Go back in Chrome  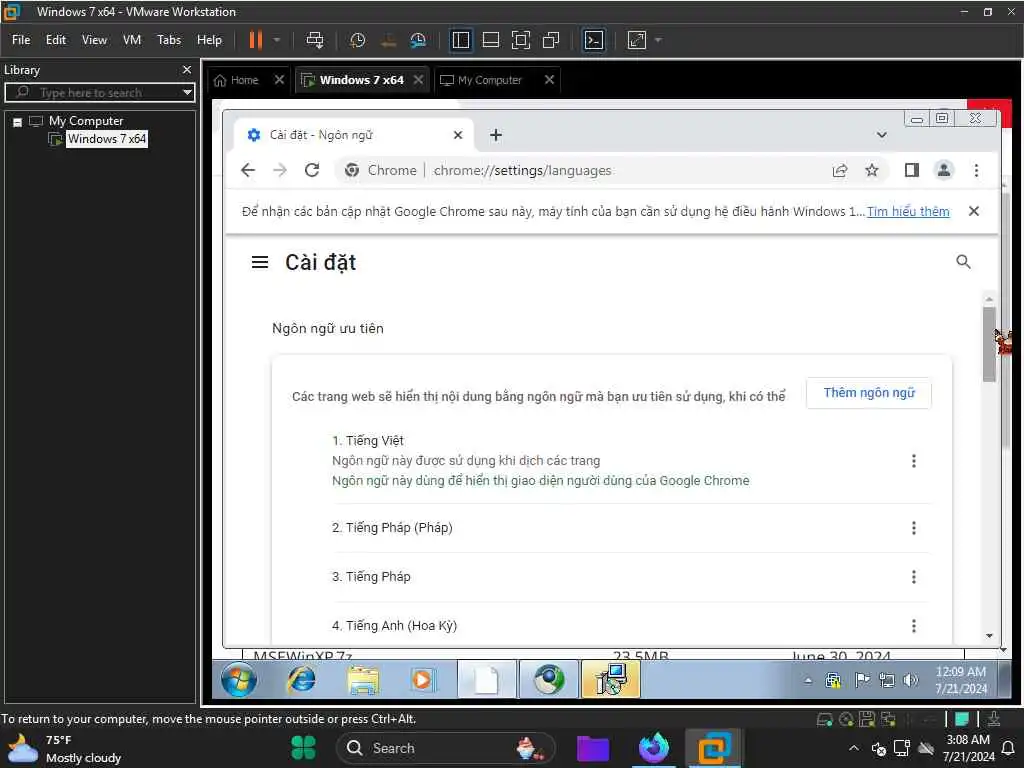click(248, 170)
